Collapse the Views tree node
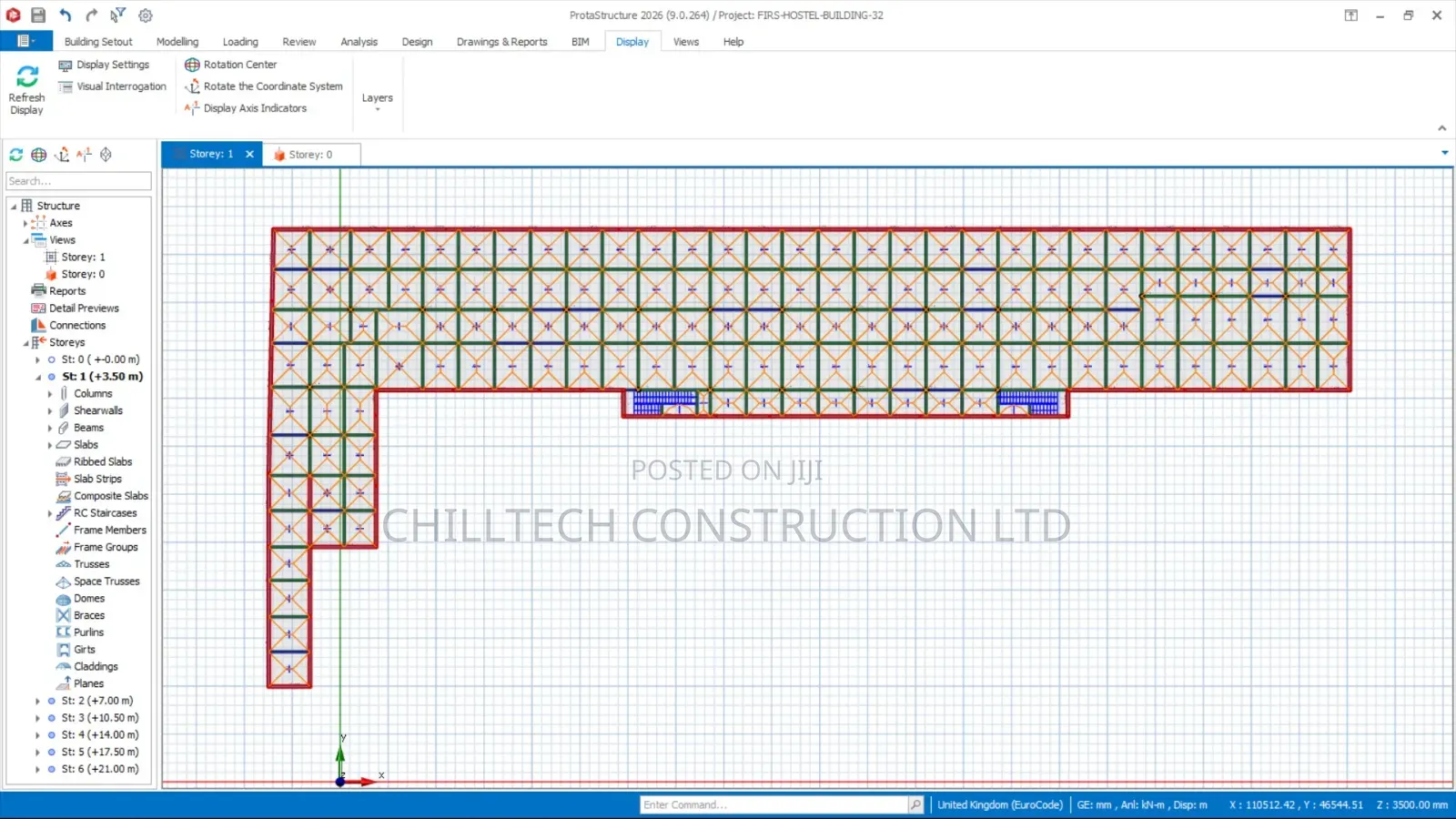1456x819 pixels. click(25, 240)
